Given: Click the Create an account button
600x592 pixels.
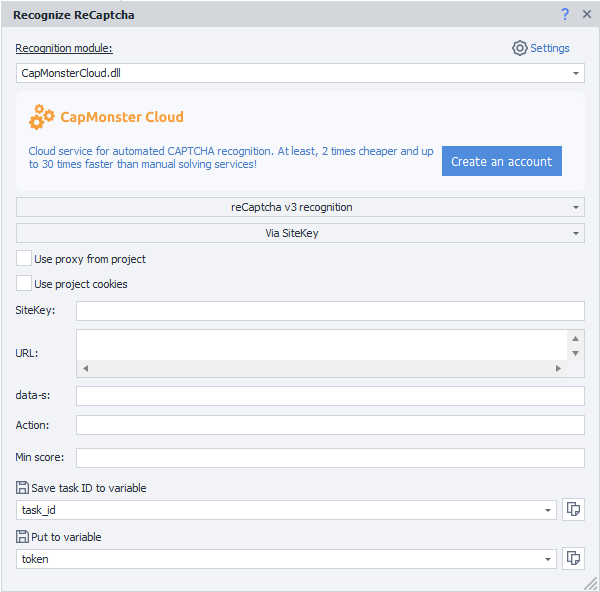Looking at the screenshot, I should click(x=501, y=161).
